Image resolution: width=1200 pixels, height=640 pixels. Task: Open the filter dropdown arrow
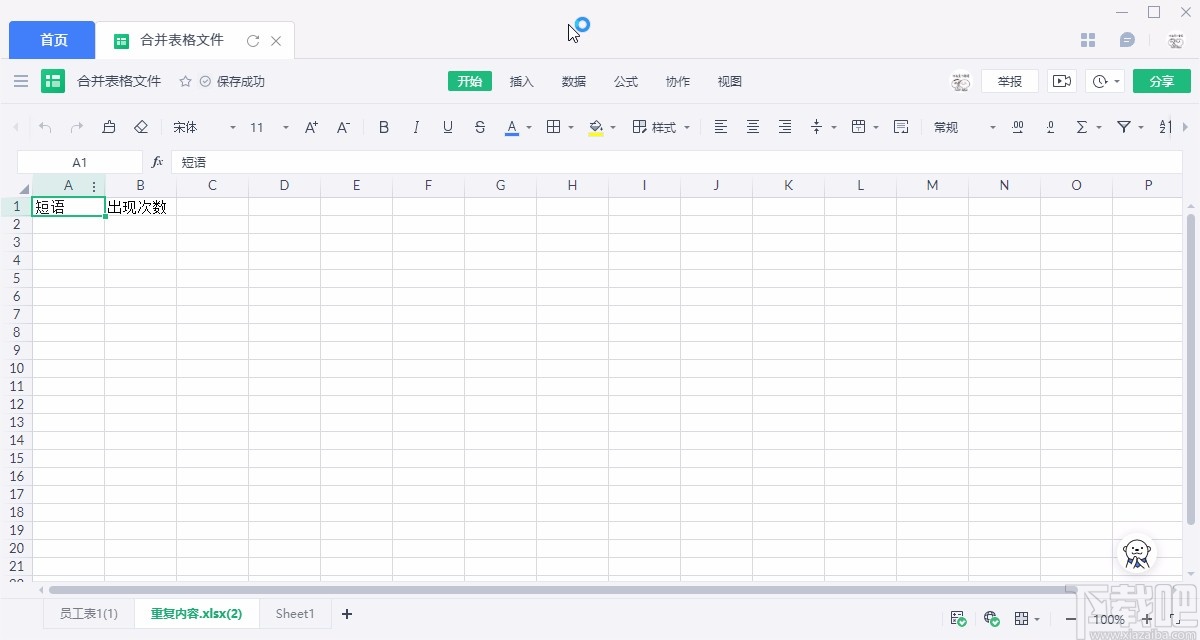point(1141,127)
